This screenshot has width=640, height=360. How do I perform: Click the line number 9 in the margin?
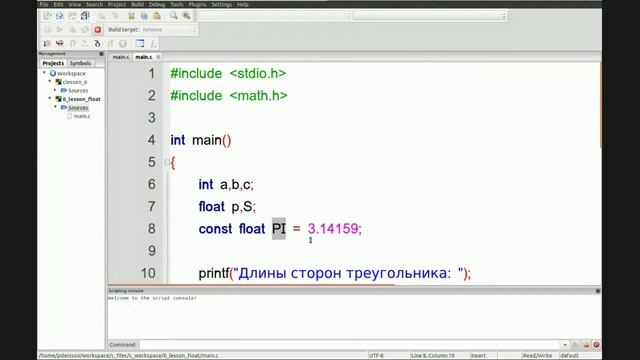pos(151,251)
